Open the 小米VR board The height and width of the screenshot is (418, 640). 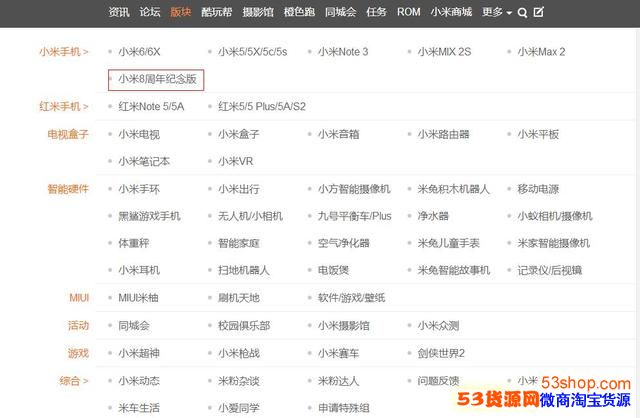pos(236,162)
